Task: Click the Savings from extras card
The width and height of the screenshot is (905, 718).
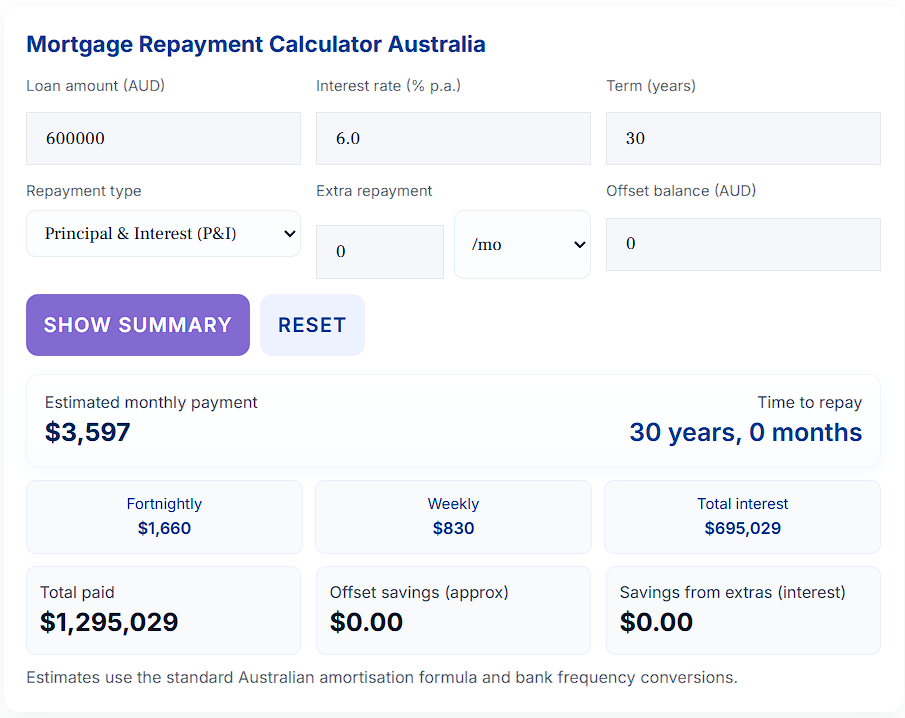Action: [743, 611]
